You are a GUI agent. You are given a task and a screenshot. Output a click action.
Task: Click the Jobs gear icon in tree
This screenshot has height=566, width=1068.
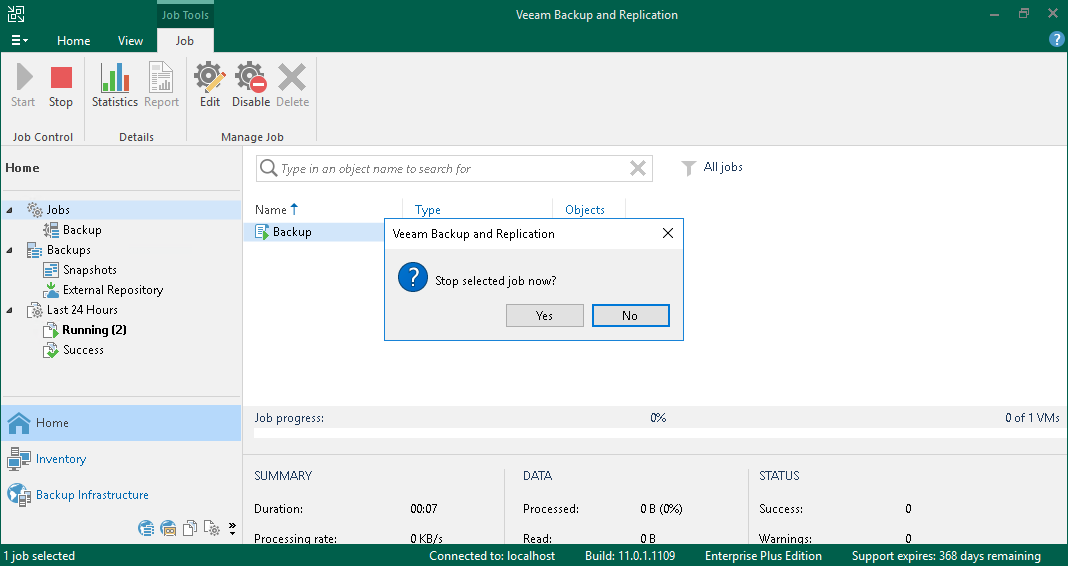[x=35, y=210]
